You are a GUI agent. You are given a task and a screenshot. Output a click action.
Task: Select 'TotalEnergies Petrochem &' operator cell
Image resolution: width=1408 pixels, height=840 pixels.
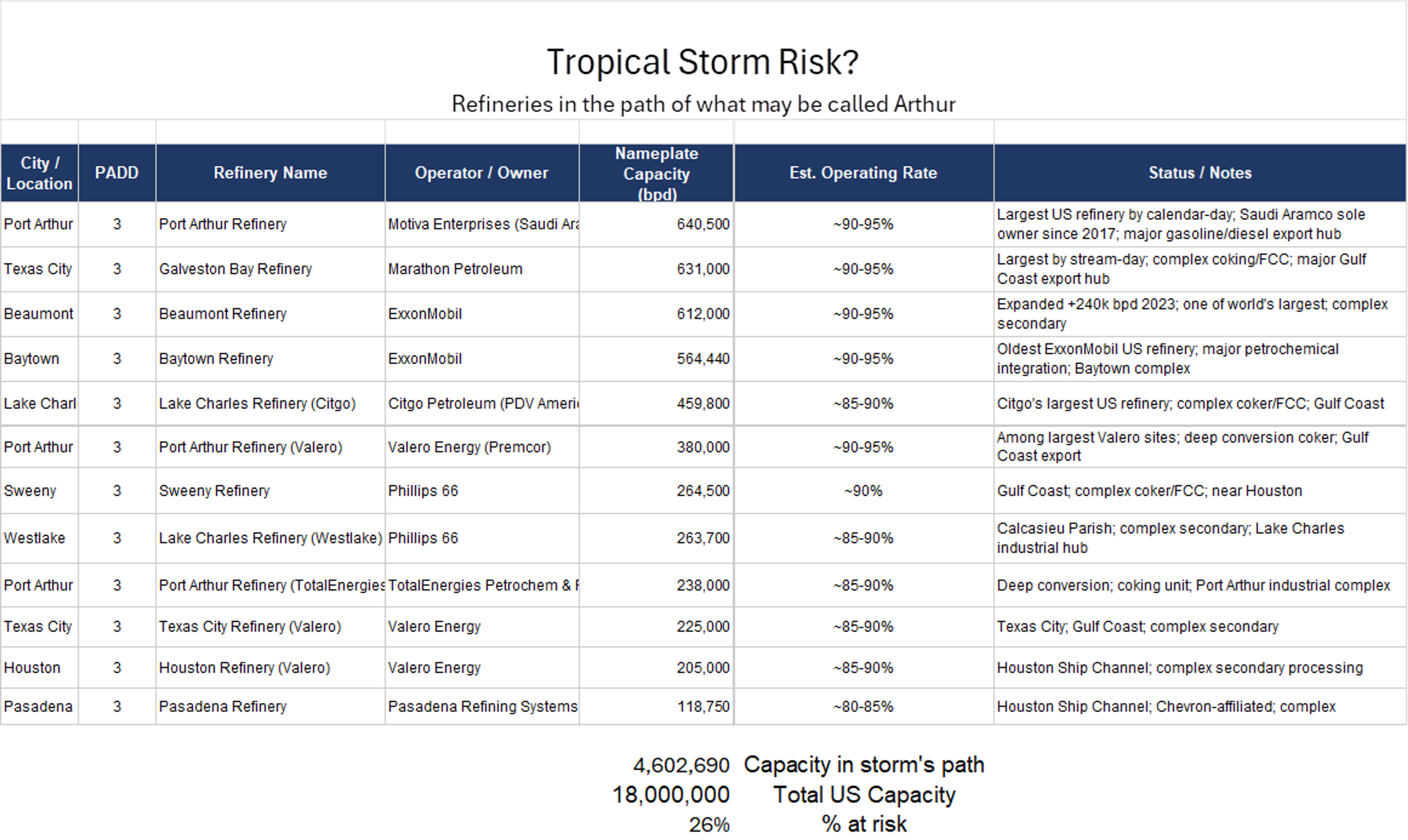pos(482,585)
